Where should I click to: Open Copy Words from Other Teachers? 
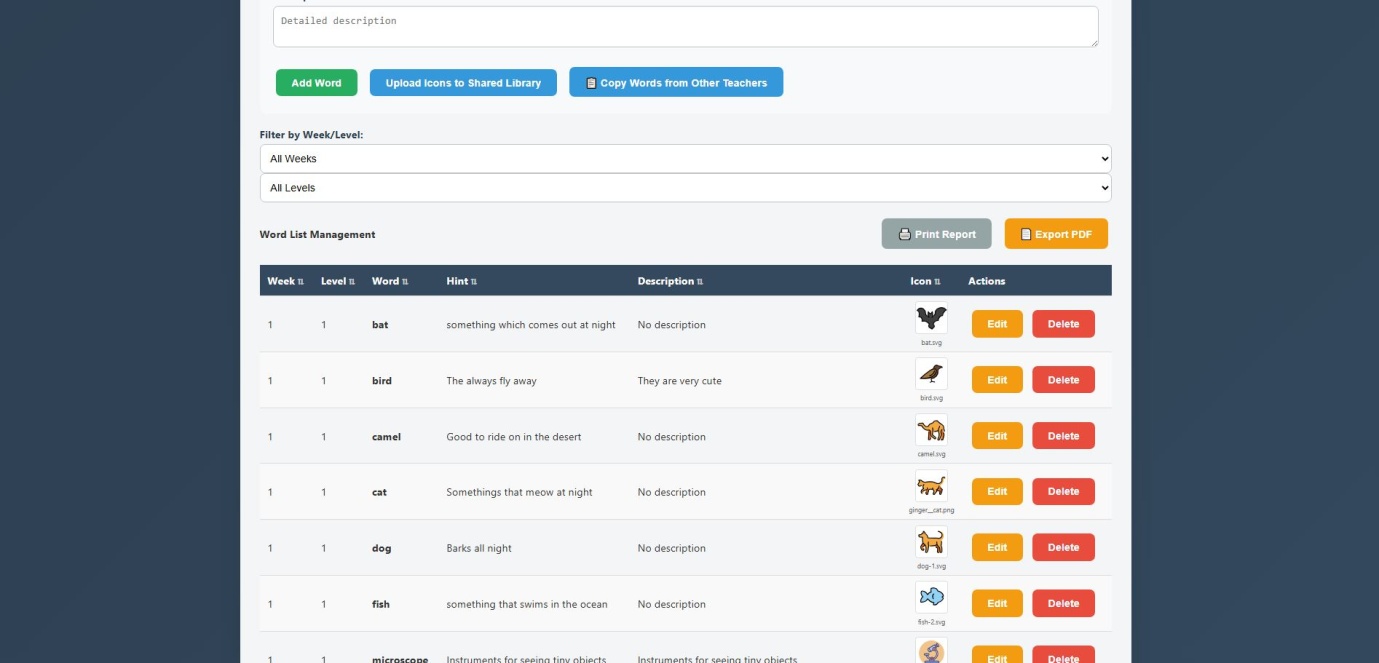click(676, 83)
